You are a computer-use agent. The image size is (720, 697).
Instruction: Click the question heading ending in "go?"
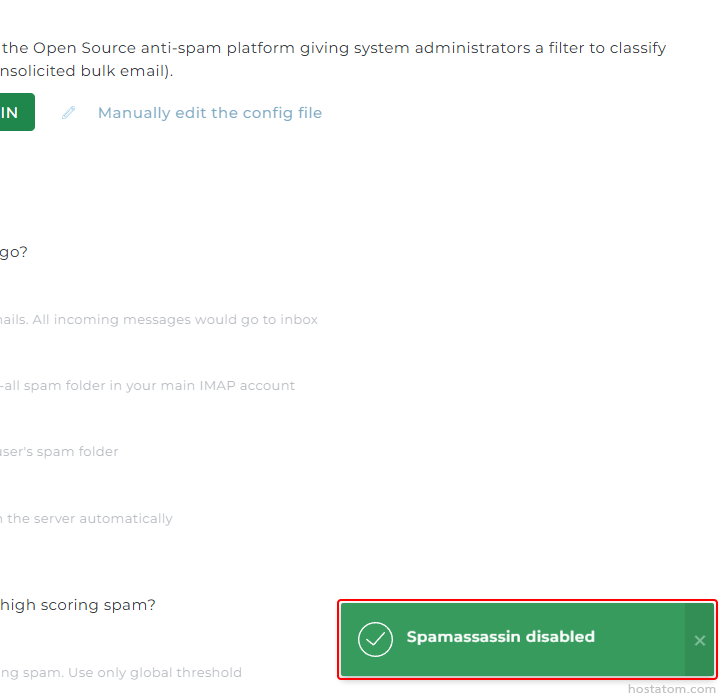[14, 252]
